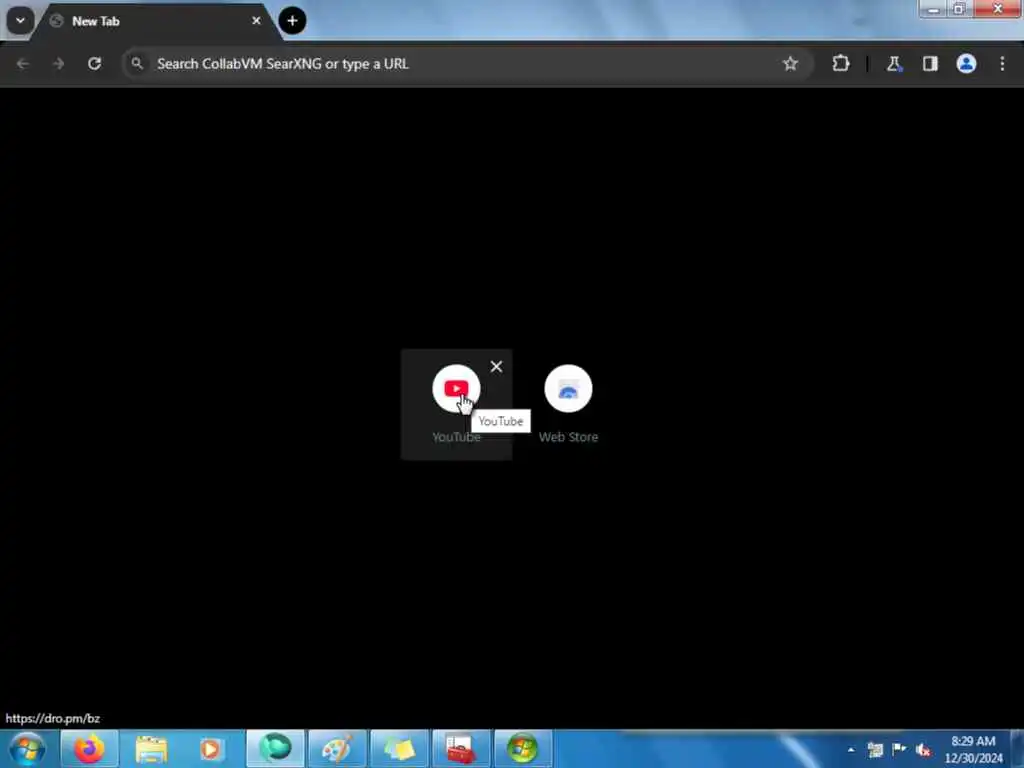Open the network tray icon
Screen dimensions: 1024x768
[875, 749]
